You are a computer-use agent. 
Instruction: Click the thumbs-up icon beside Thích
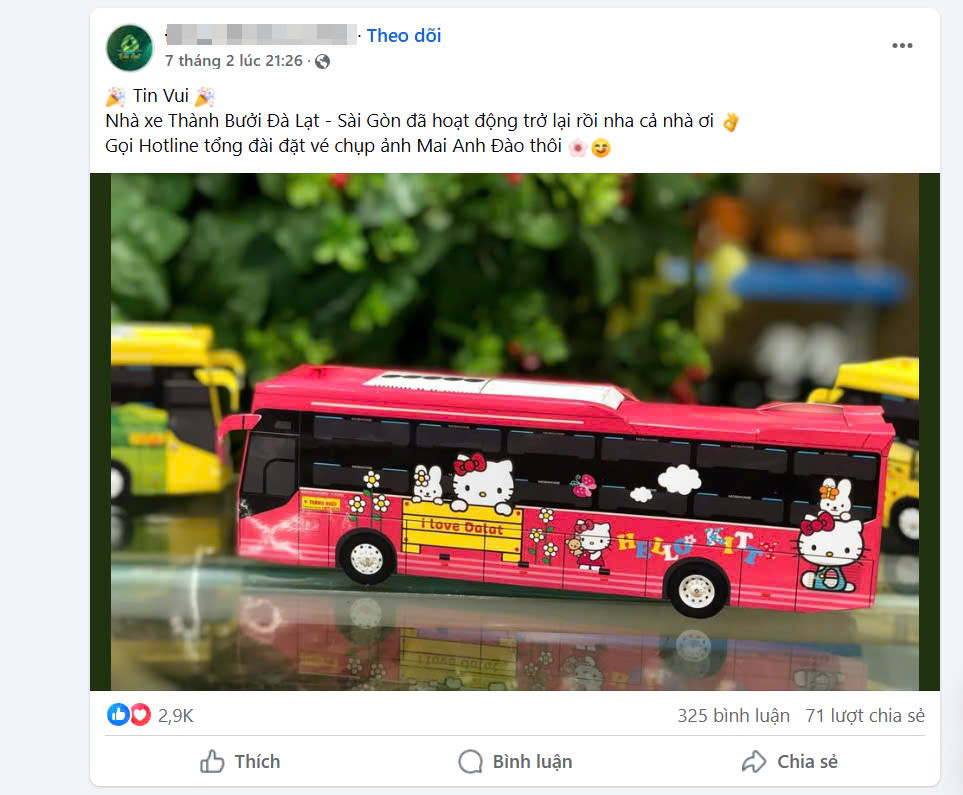[x=212, y=761]
